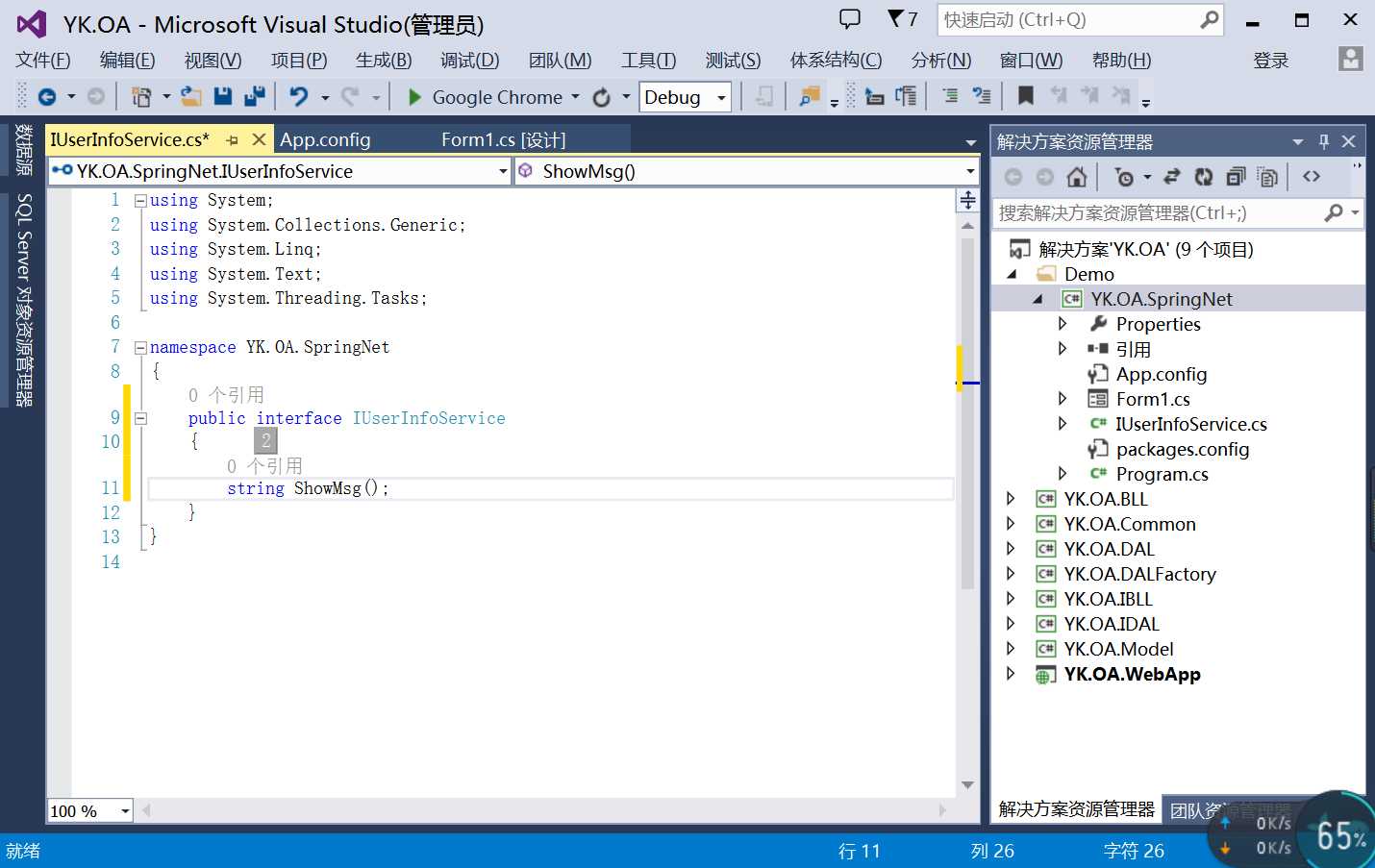Show all files in the solution explorer
The image size is (1375, 868).
point(1268,177)
